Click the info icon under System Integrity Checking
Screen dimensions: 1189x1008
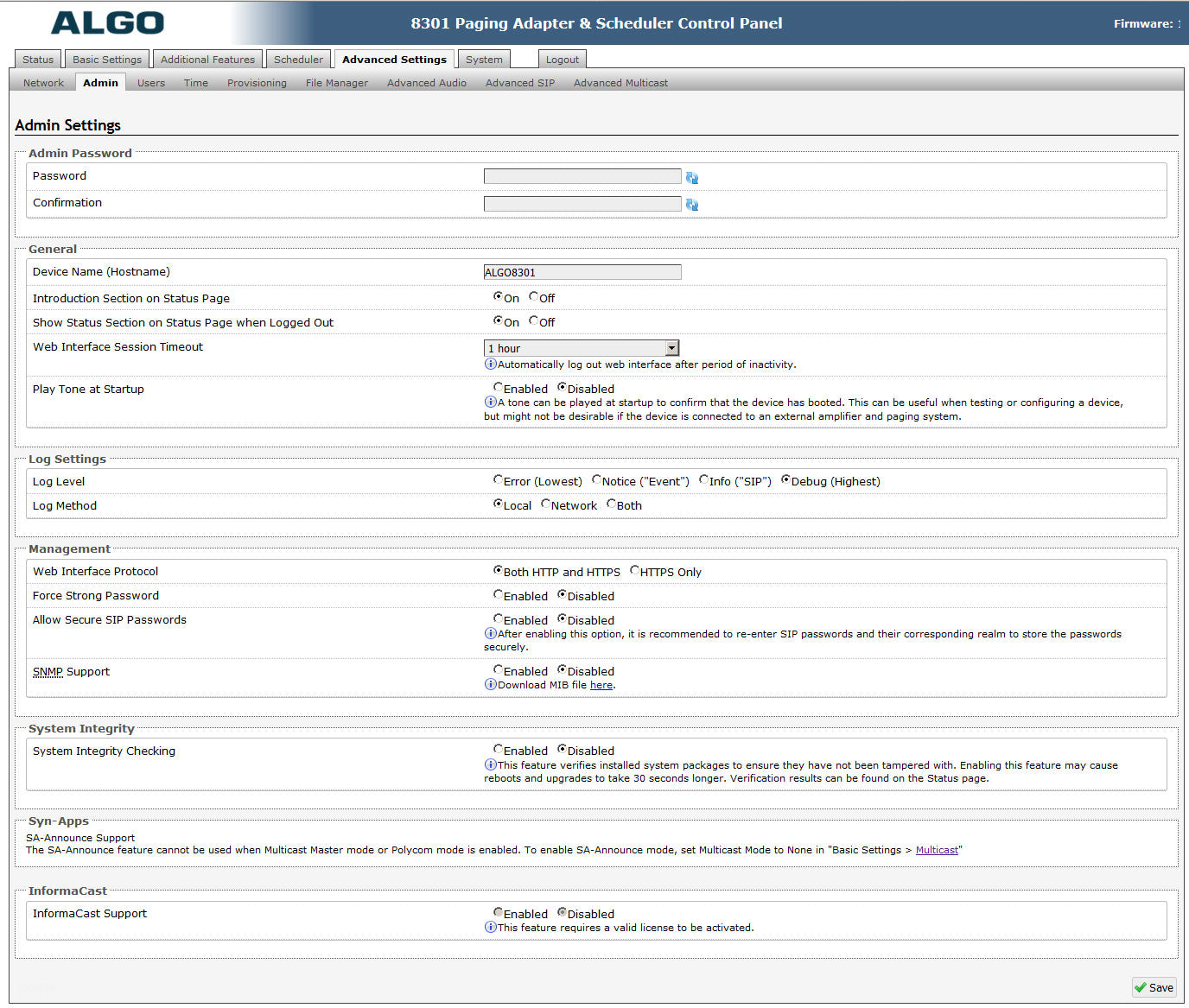[489, 764]
